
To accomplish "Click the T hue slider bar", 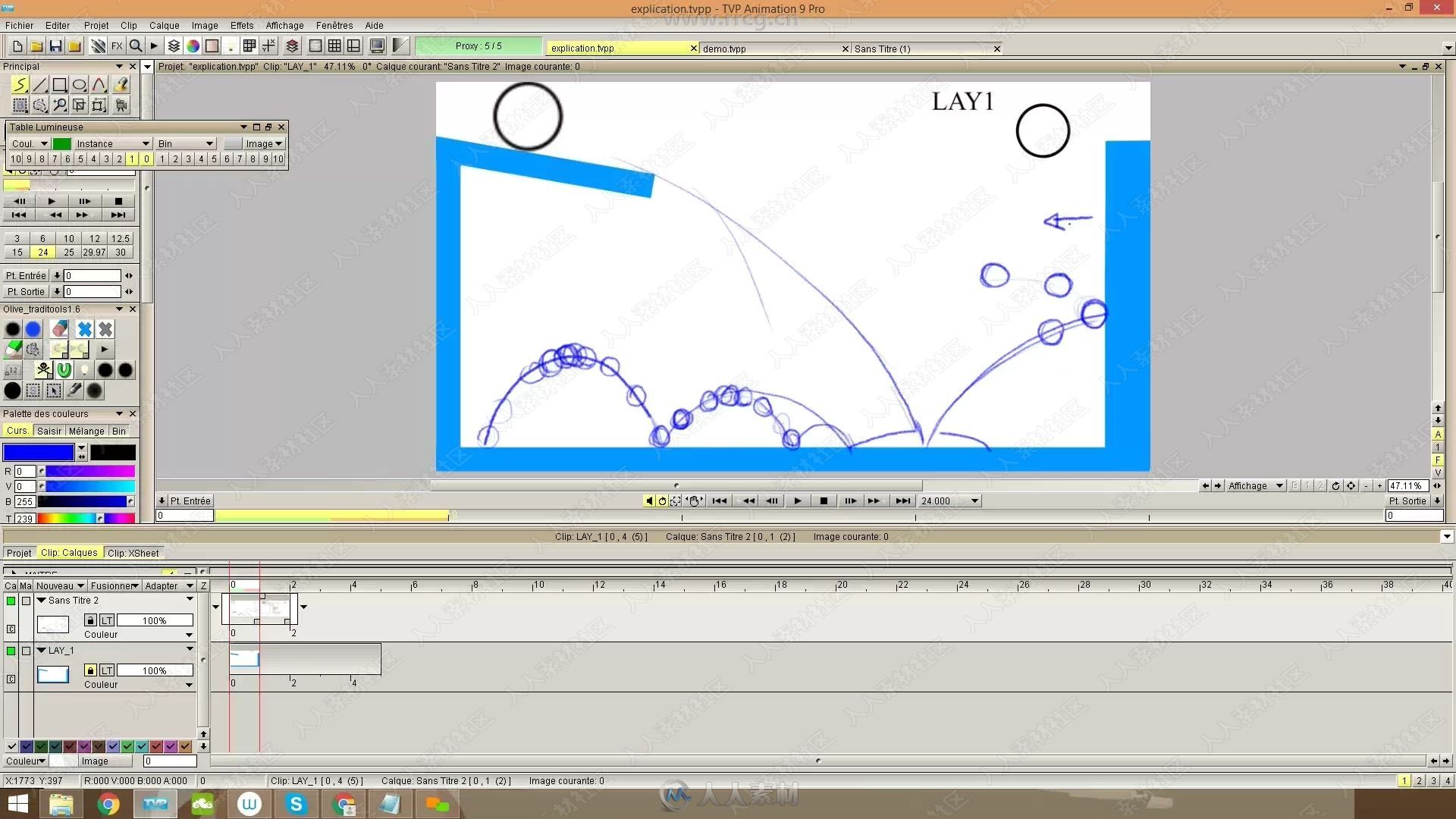I will [x=86, y=519].
